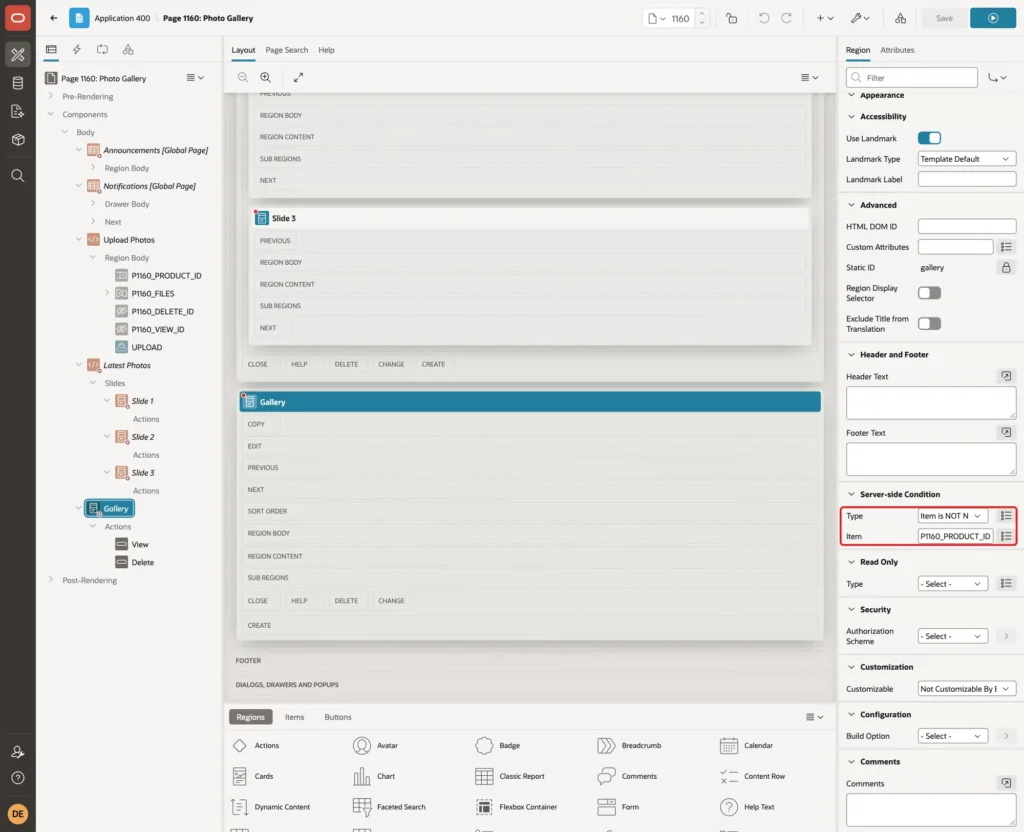Open the Custom Attributes list icon
The width and height of the screenshot is (1024, 832).
pos(1006,247)
